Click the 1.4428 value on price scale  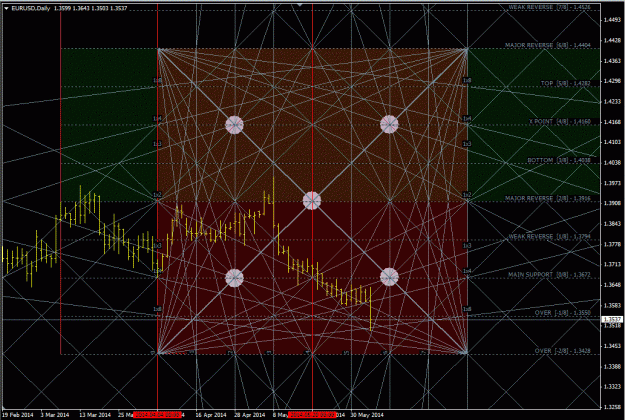pos(612,40)
